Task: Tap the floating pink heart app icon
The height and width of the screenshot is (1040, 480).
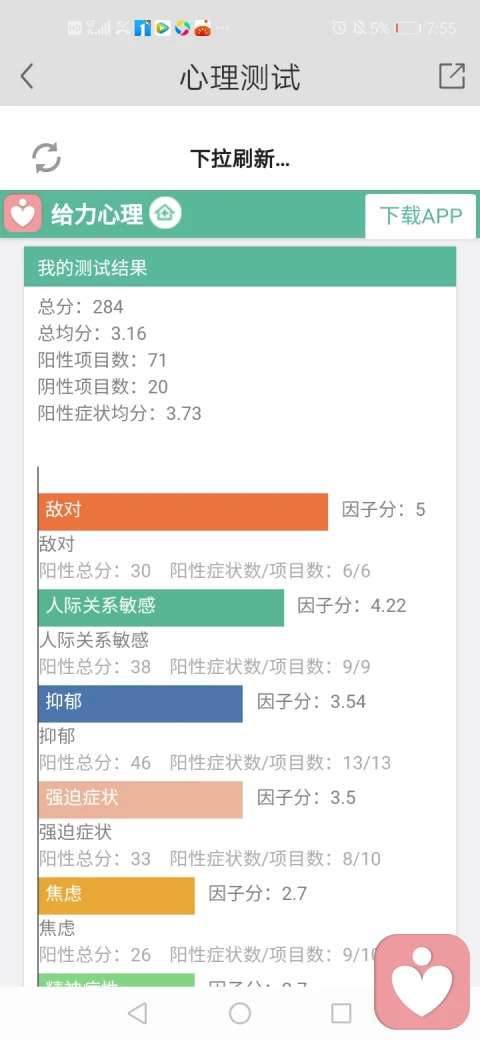Action: 422,982
